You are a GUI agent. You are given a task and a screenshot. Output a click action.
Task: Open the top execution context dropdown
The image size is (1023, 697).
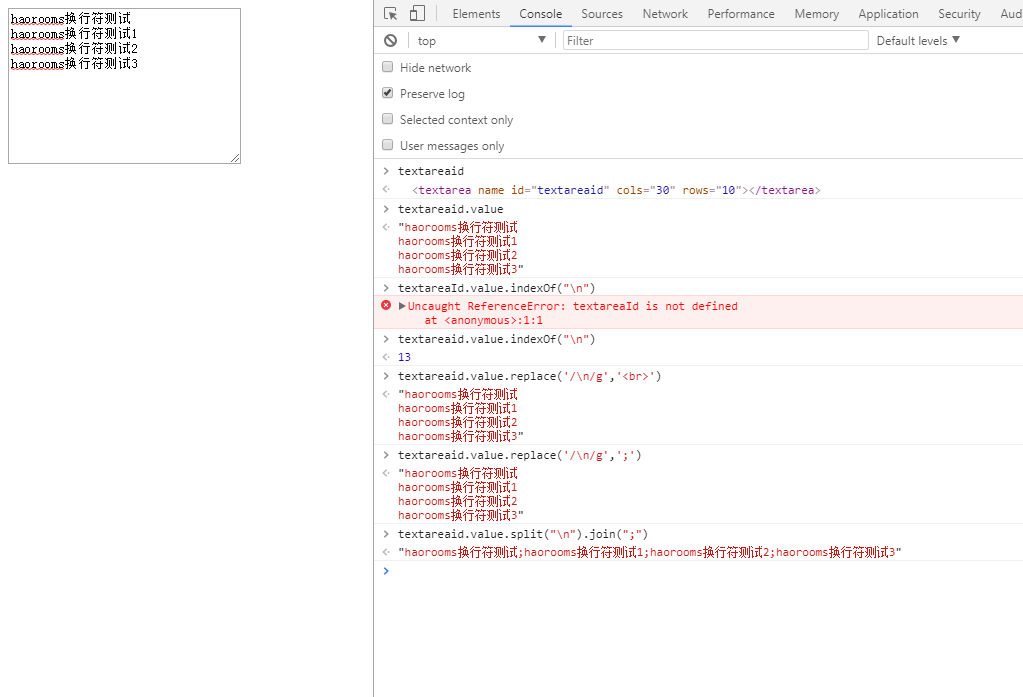(481, 40)
